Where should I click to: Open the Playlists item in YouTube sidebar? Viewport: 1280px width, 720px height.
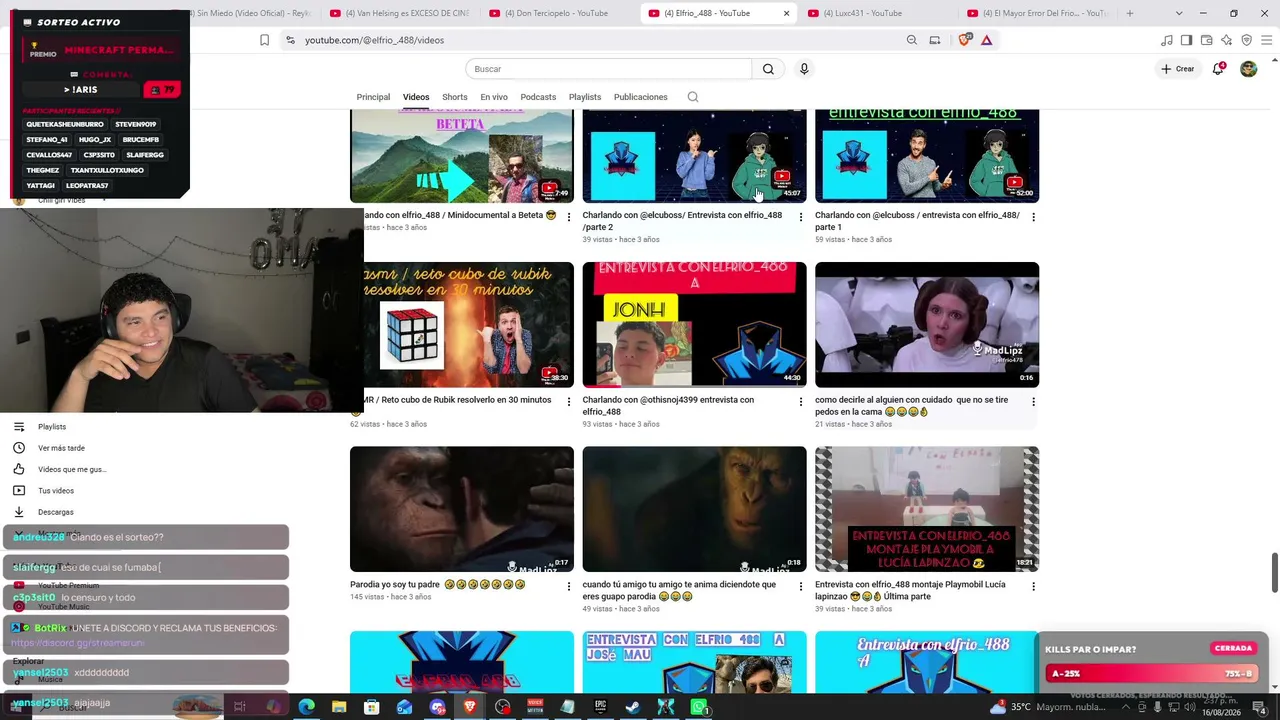point(52,427)
